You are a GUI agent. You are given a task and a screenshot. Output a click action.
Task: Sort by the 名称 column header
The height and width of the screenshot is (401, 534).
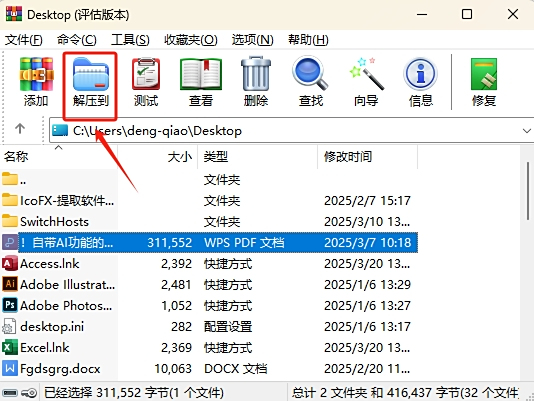point(59,156)
